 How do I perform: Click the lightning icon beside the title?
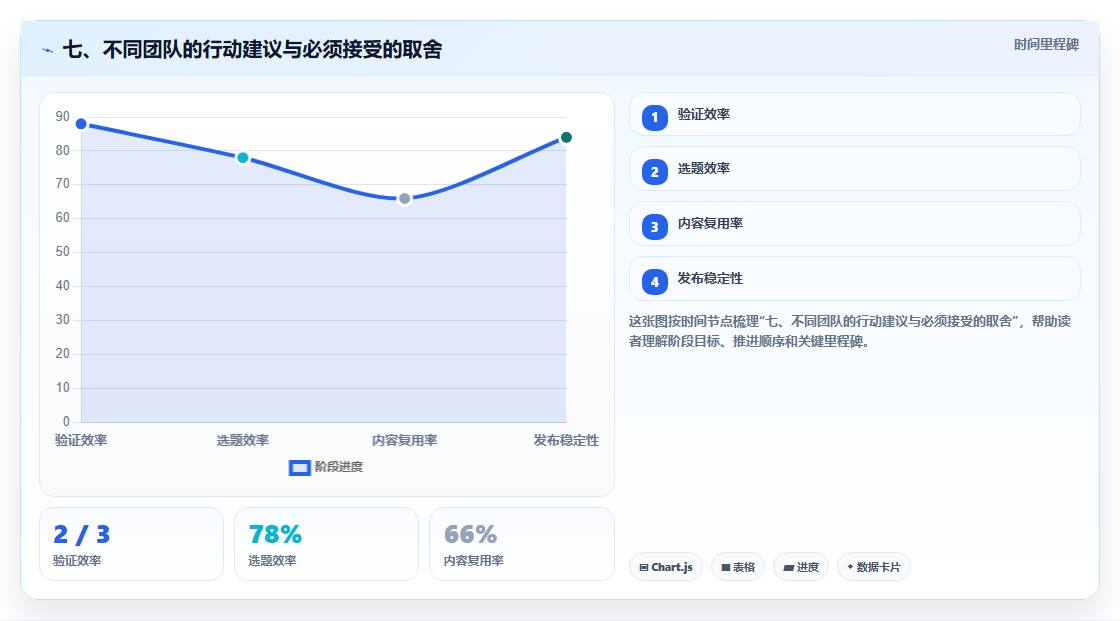coord(48,50)
